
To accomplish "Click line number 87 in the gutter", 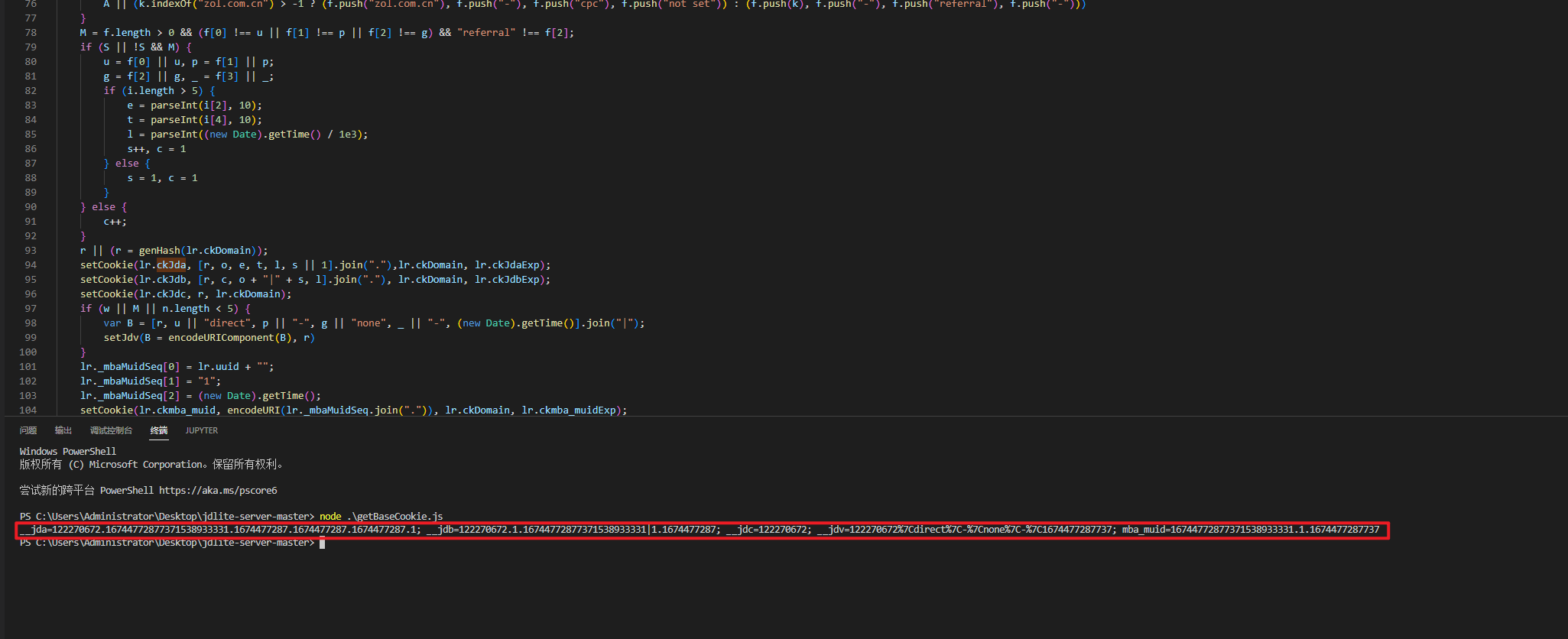I will [31, 164].
